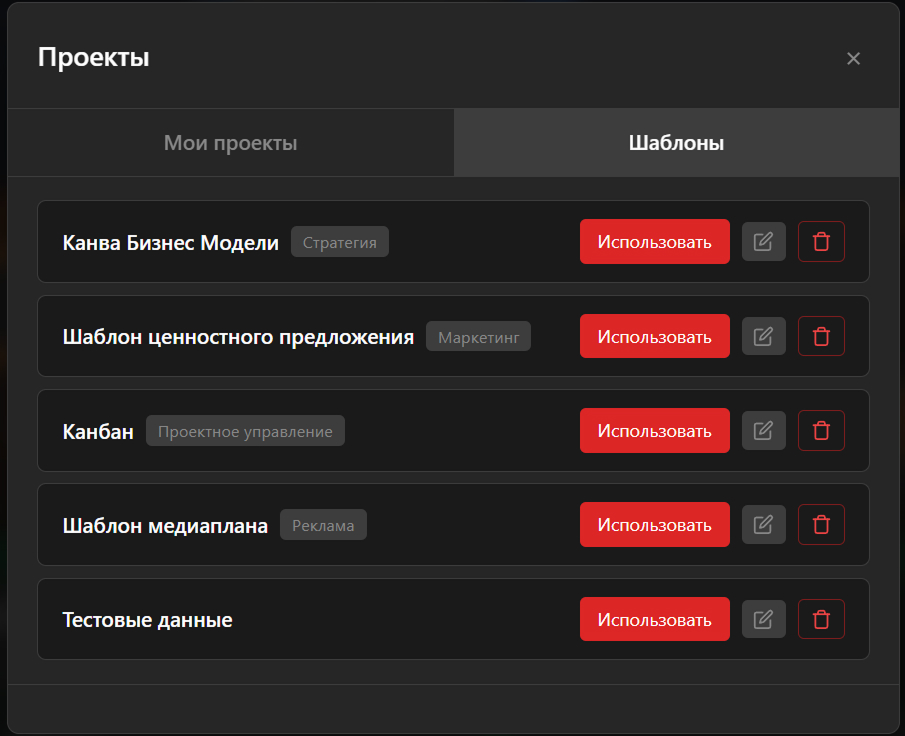Open the edit pencil for Канбан
905x736 pixels.
point(764,431)
